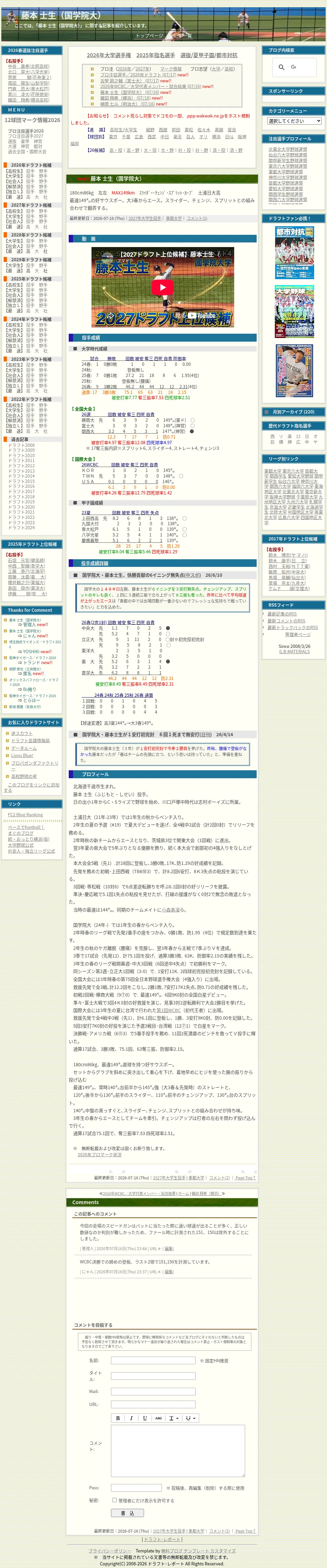
Task: Click the search magnifier icon in ブログ内検索
Action: click(281, 67)
